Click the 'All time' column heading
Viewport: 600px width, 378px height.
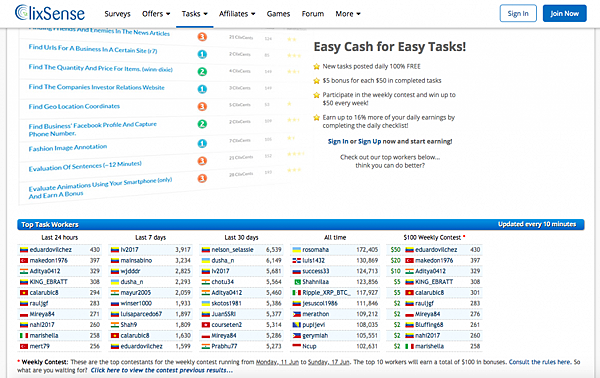coord(335,237)
